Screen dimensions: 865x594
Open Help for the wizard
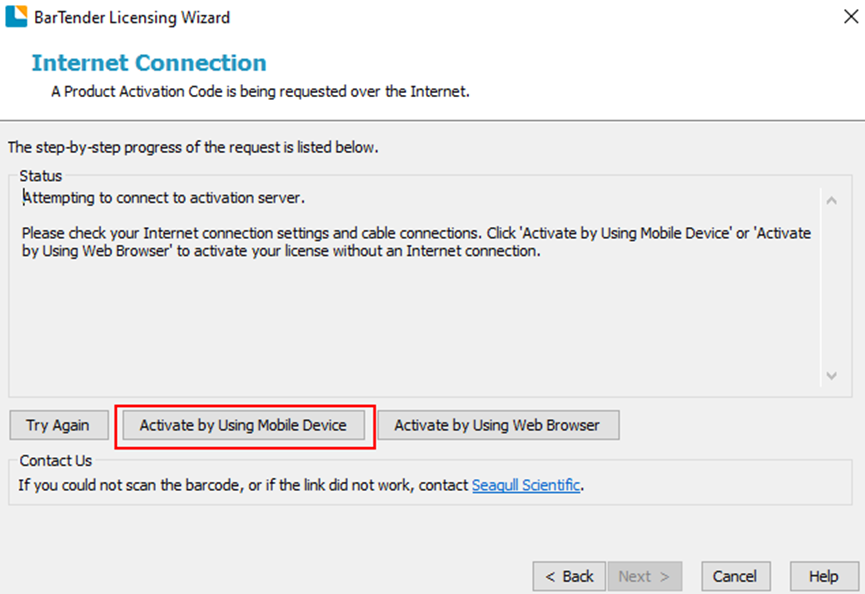click(x=823, y=576)
